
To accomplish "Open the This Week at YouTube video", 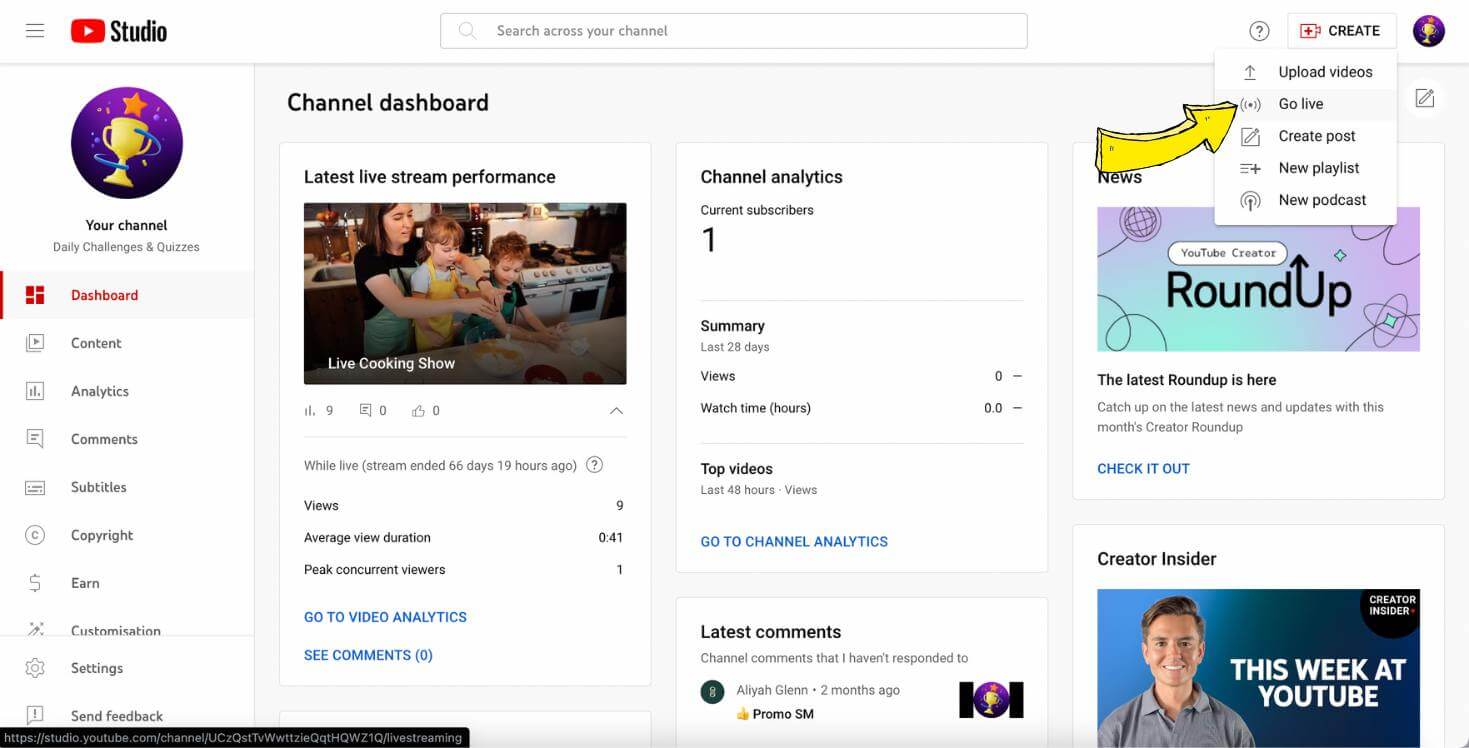I will click(1258, 668).
